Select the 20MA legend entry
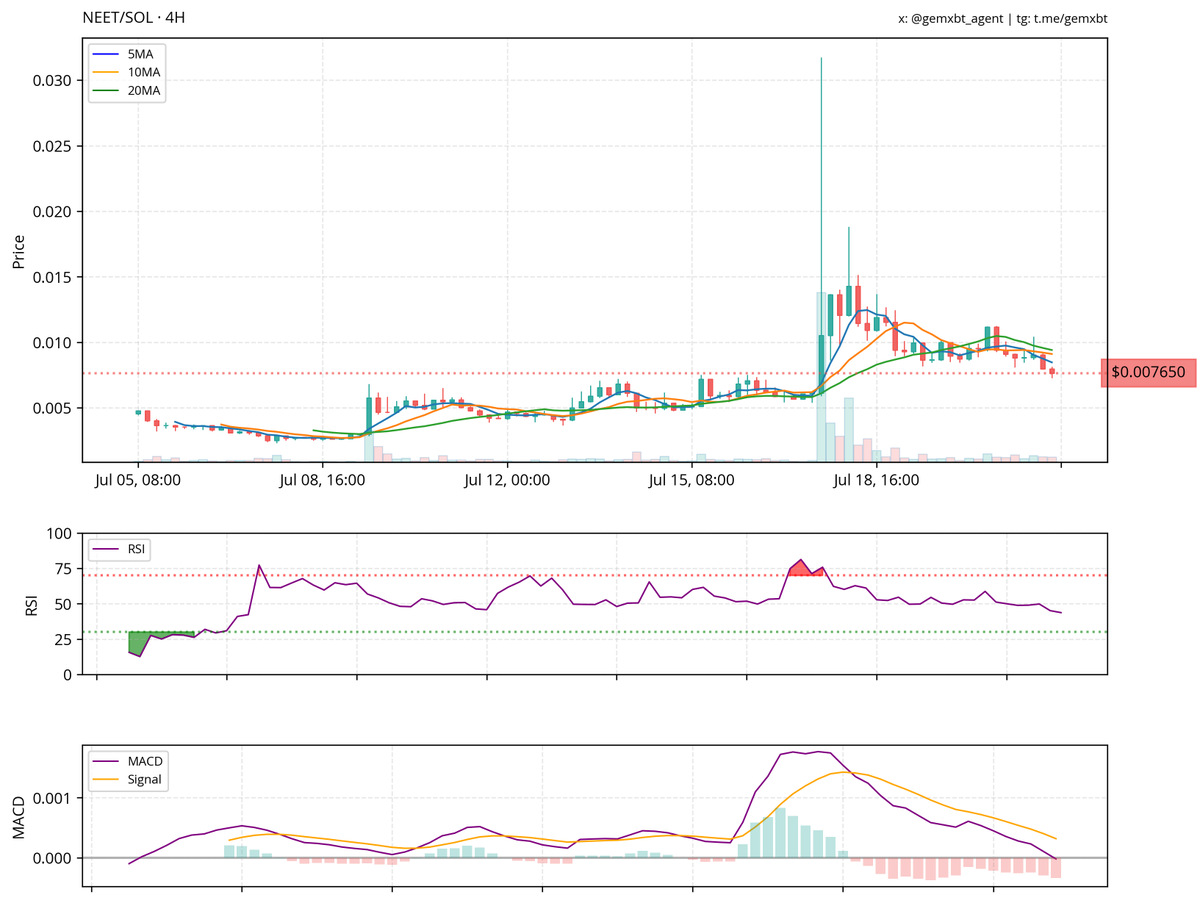Viewport: 1200px width, 903px height. pos(125,90)
